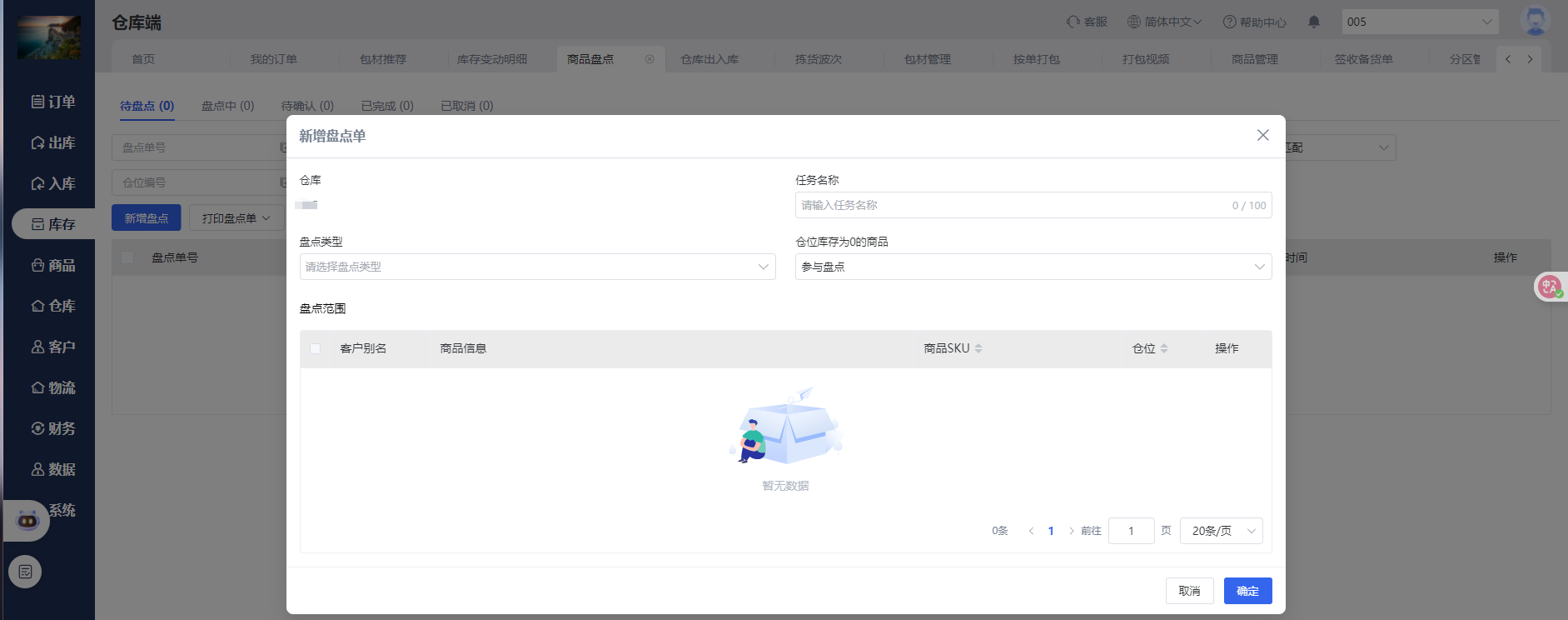Viewport: 1568px width, 620px height.
Task: Open the 客服 customer service icon
Action: (x=1074, y=22)
